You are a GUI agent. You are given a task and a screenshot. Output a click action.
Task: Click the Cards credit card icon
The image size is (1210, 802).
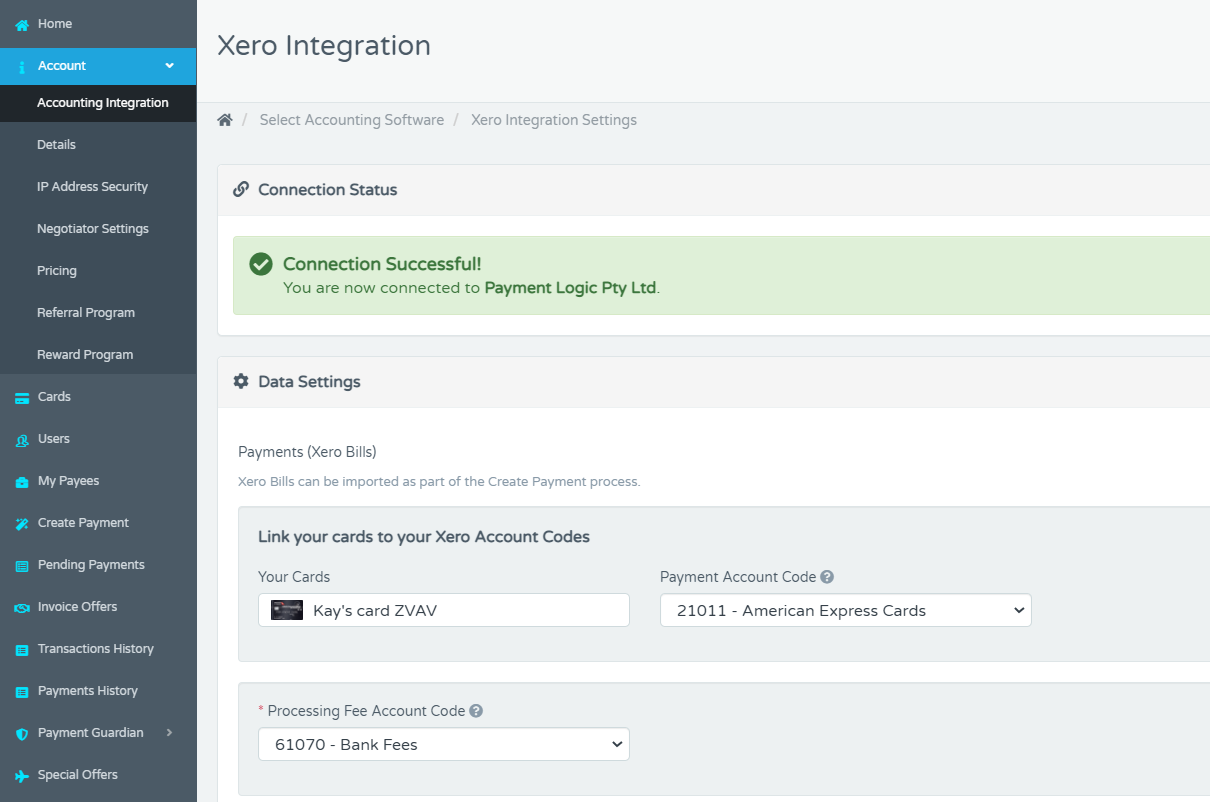(22, 398)
